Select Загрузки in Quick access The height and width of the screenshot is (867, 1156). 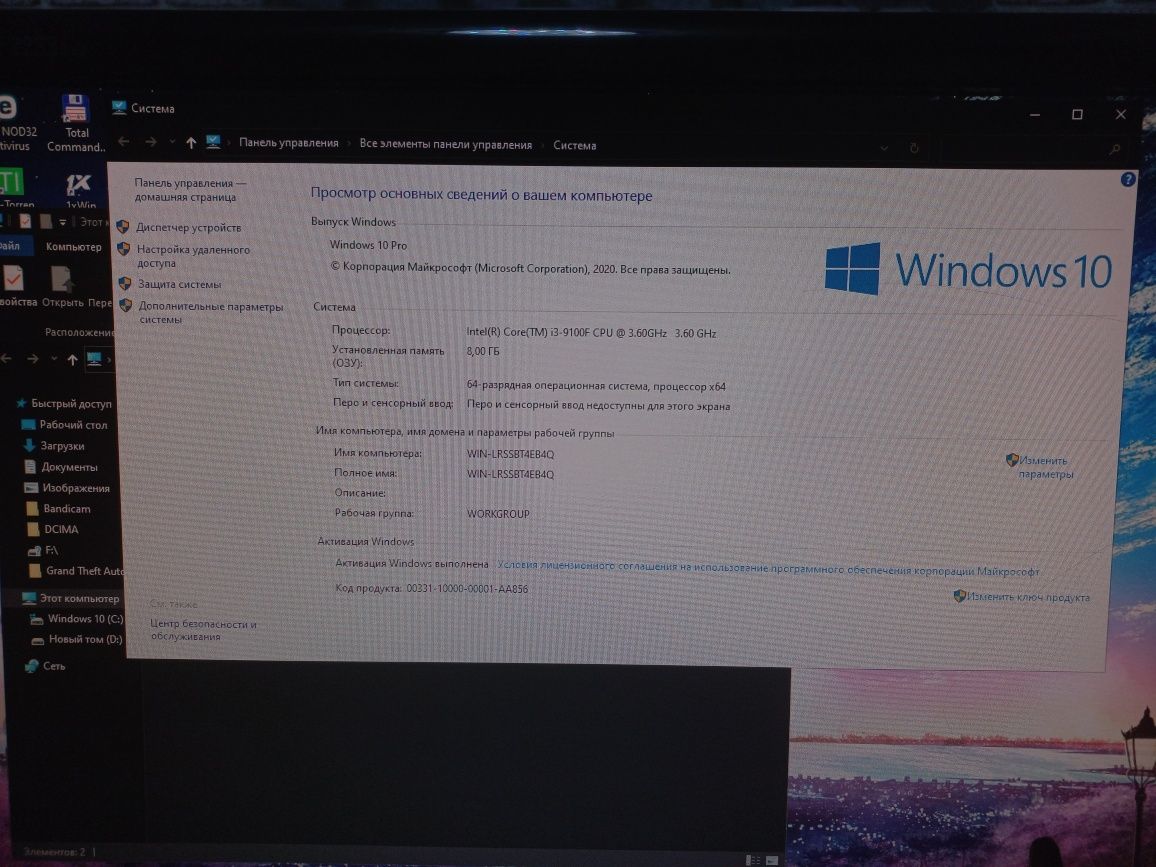click(x=62, y=446)
